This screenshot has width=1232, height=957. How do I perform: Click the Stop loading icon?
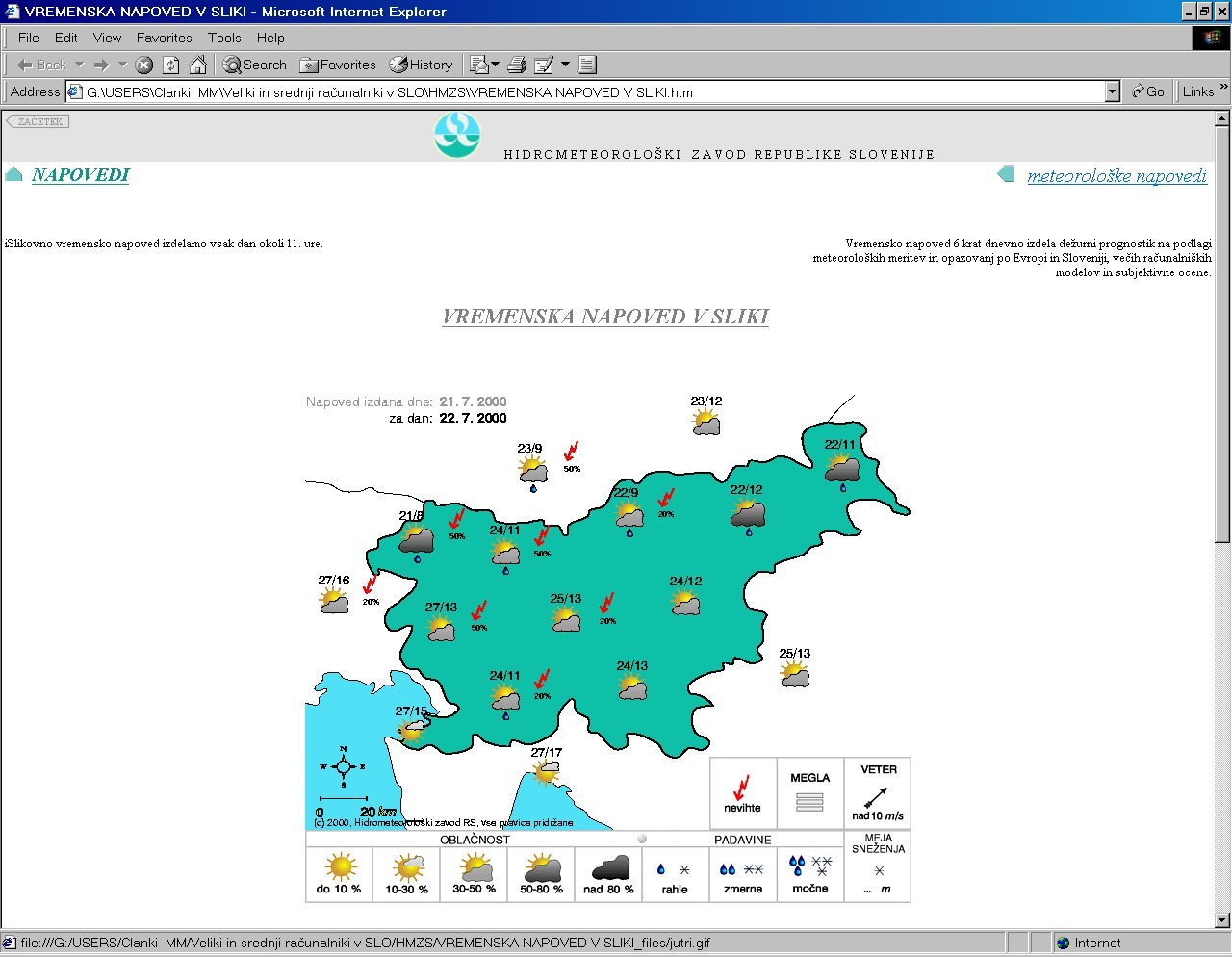[144, 65]
